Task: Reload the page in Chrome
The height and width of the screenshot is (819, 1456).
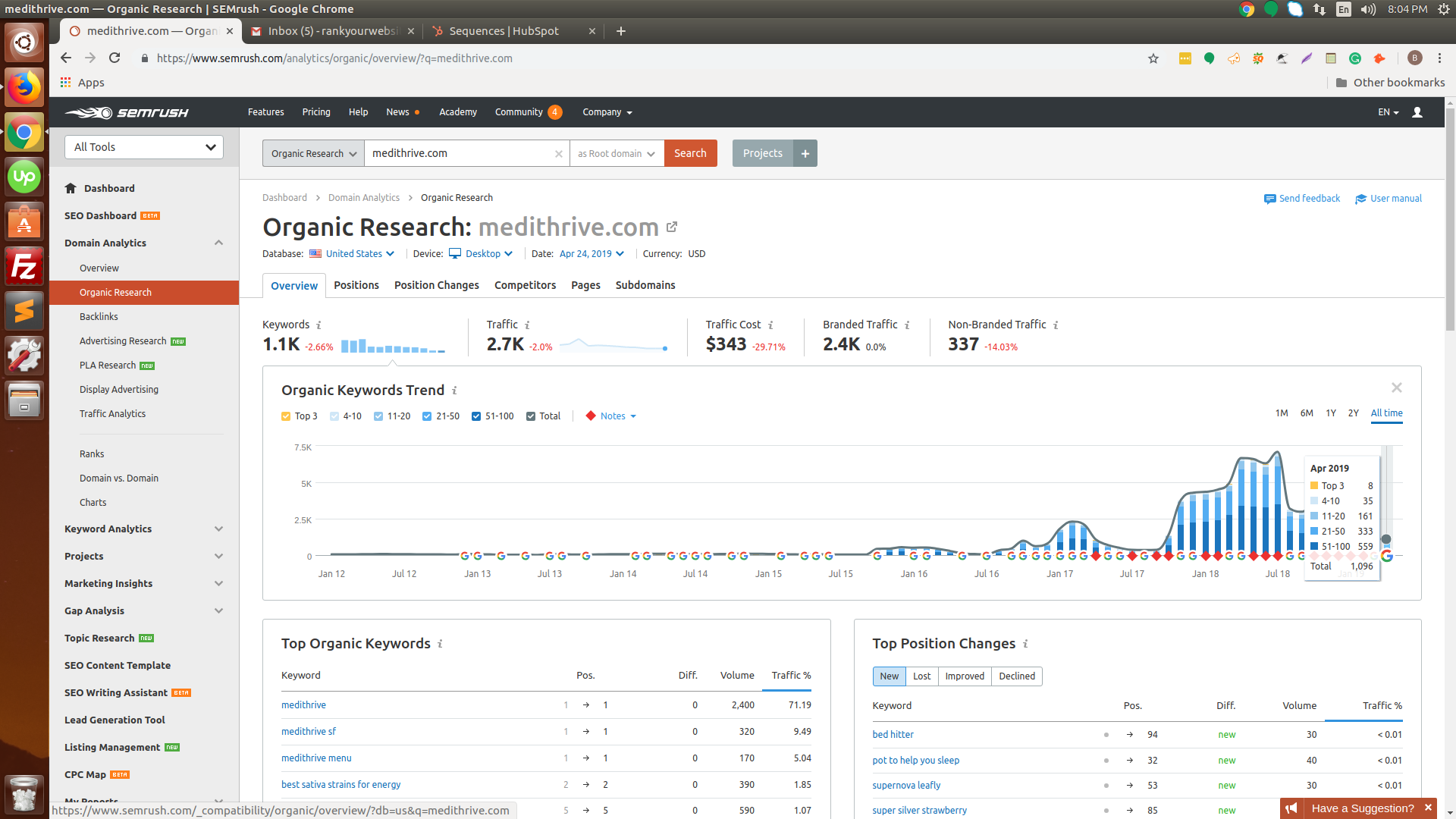Action: tap(115, 58)
